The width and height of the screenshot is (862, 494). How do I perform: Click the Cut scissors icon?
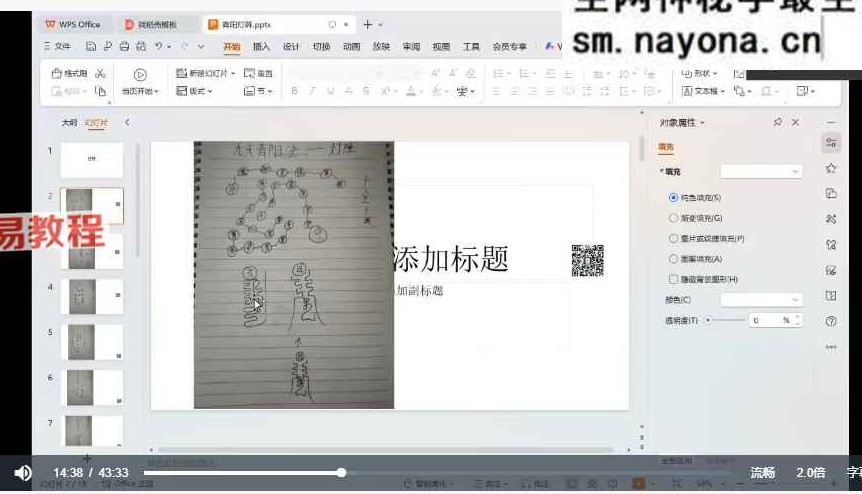pos(100,73)
